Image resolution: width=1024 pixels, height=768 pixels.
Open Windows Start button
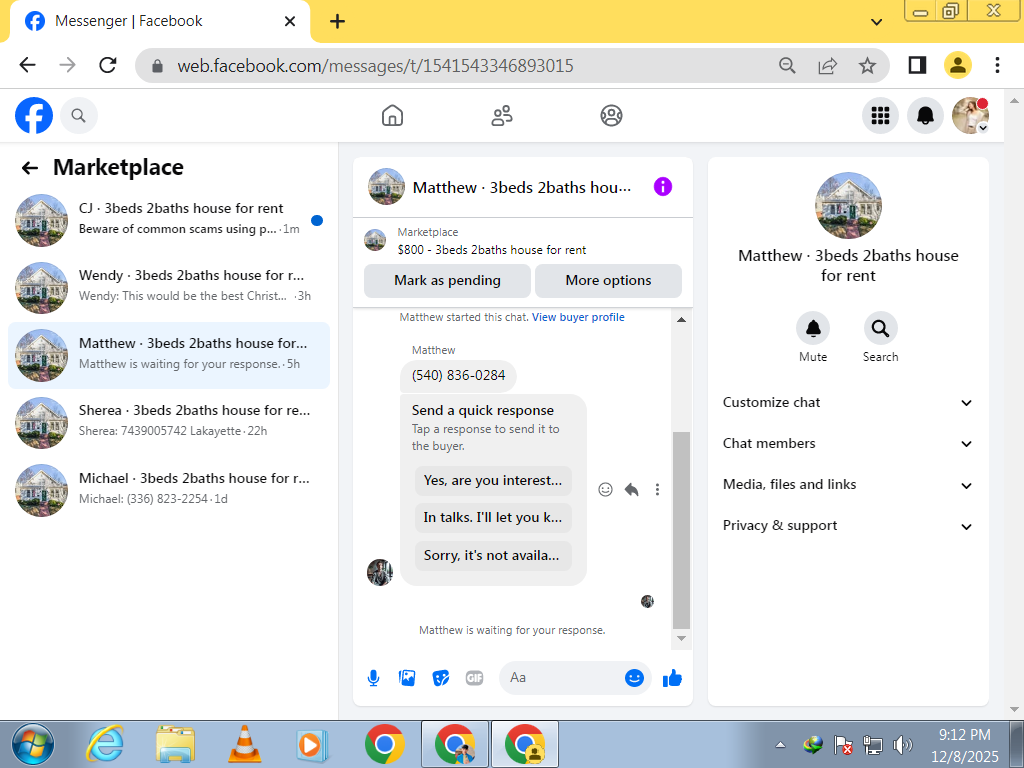[x=32, y=745]
